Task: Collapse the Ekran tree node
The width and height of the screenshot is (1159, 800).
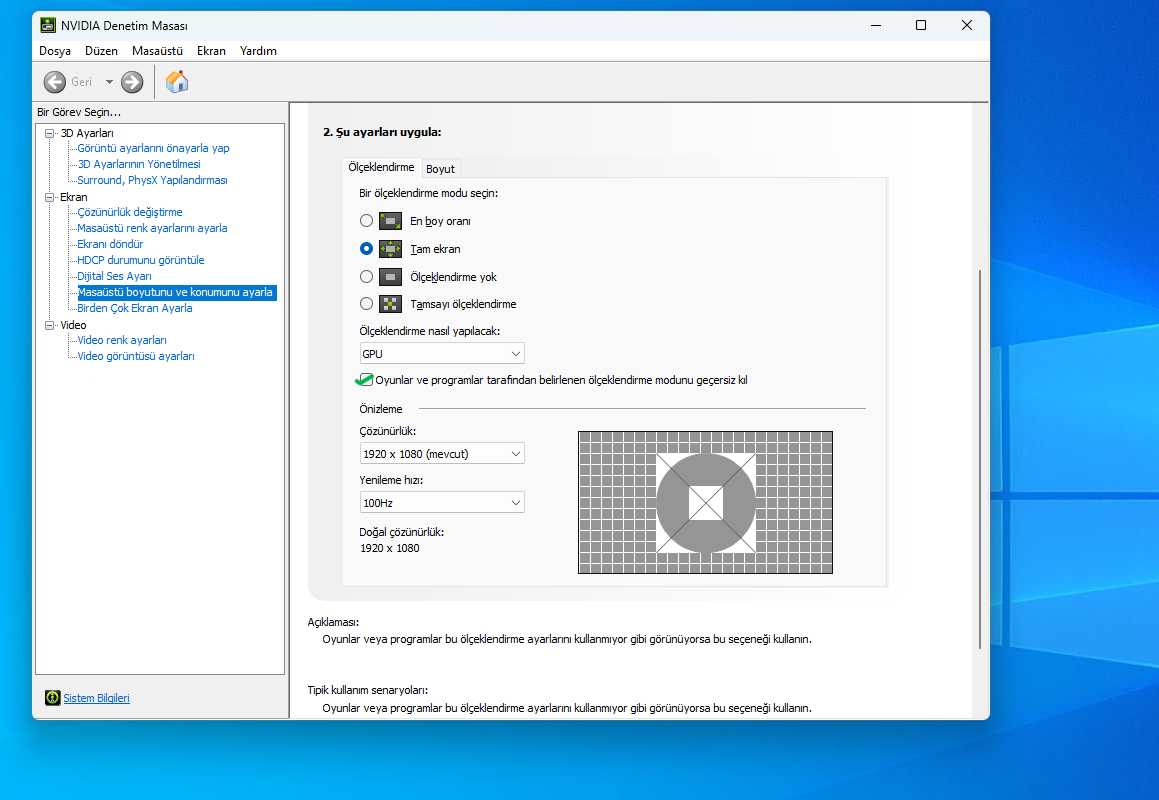Action: [x=50, y=197]
